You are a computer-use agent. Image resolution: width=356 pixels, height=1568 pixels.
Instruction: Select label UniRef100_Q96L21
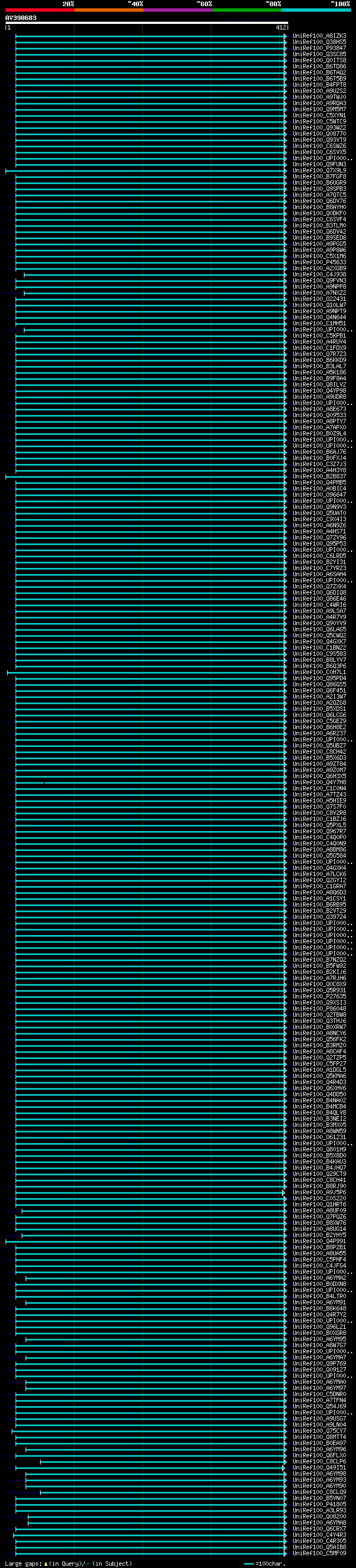pyautogui.click(x=319, y=1327)
